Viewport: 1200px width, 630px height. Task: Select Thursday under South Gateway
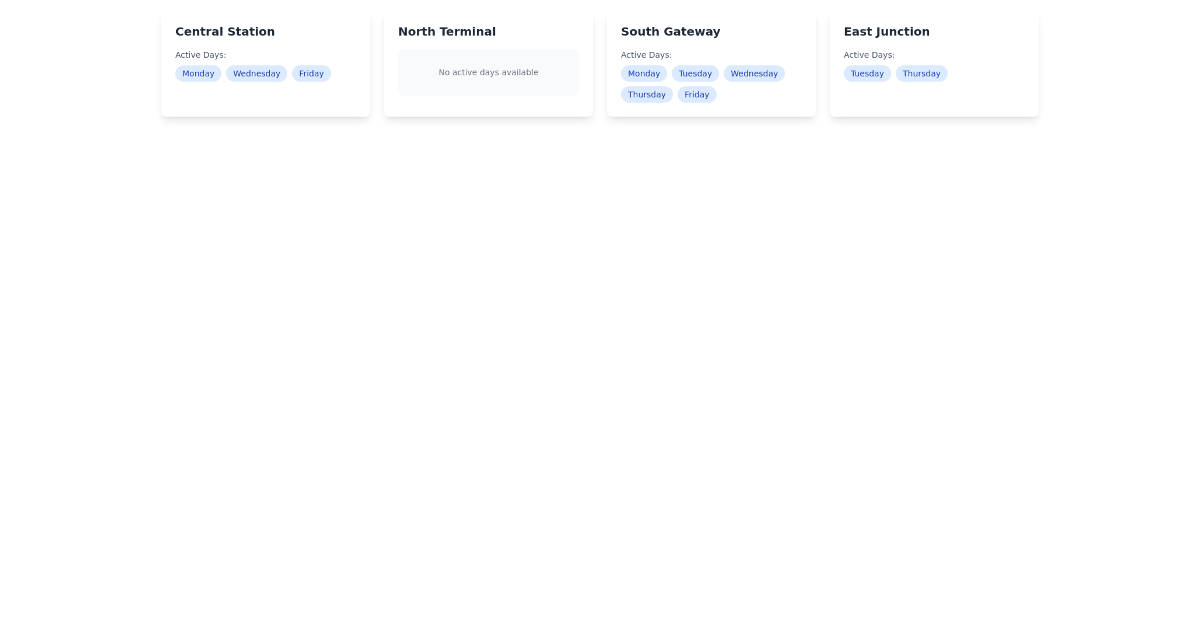[x=646, y=94]
